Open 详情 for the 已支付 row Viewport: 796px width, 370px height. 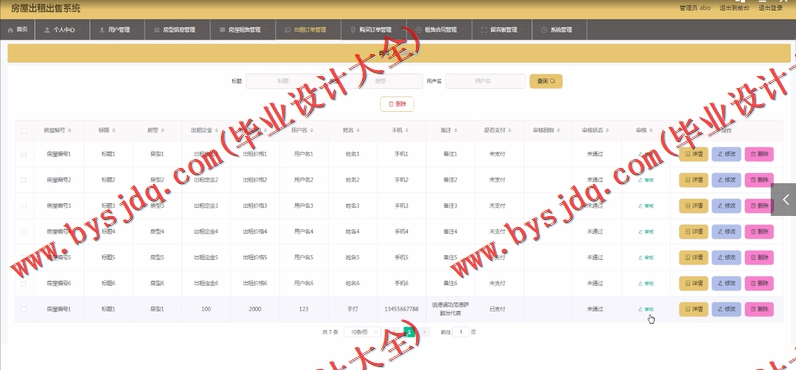(693, 309)
